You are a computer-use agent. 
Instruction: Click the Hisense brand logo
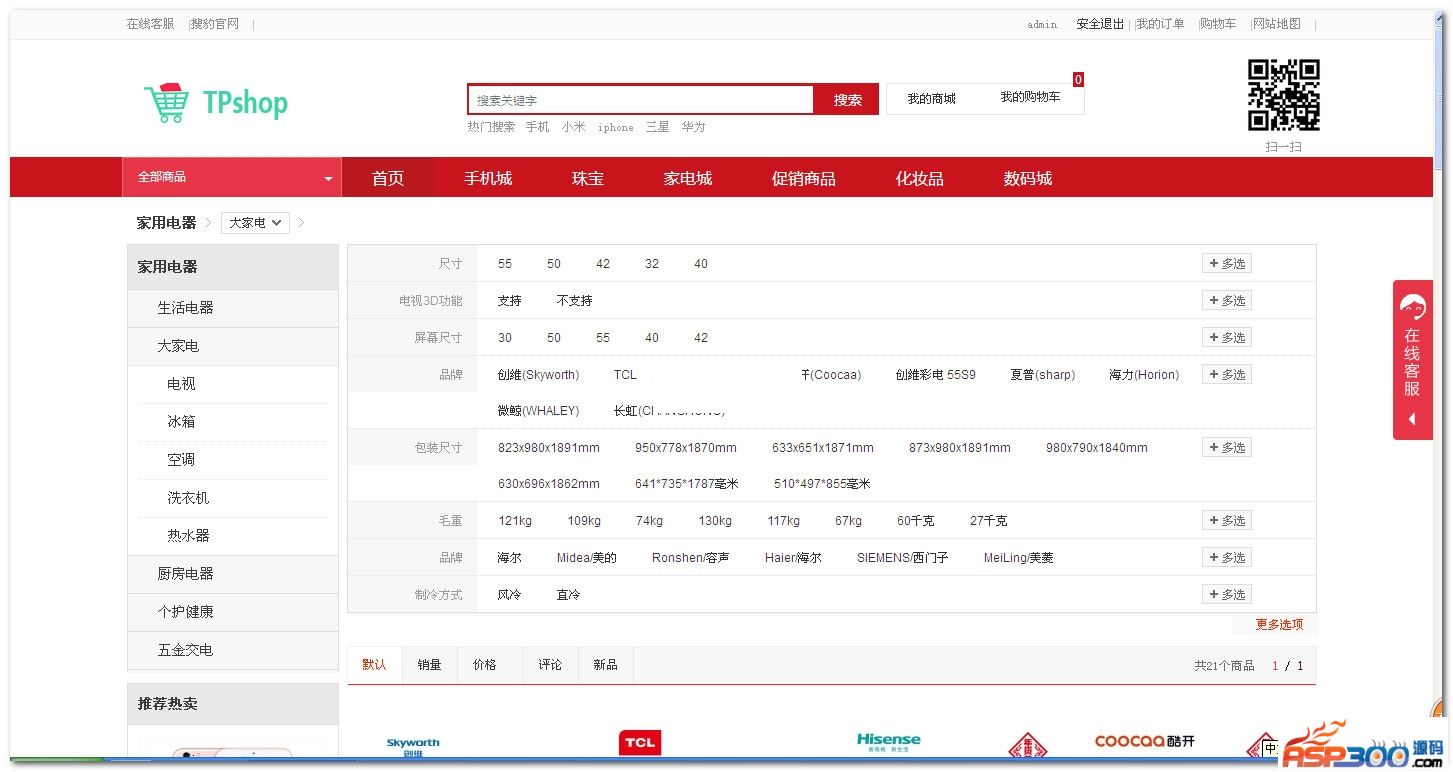[888, 742]
